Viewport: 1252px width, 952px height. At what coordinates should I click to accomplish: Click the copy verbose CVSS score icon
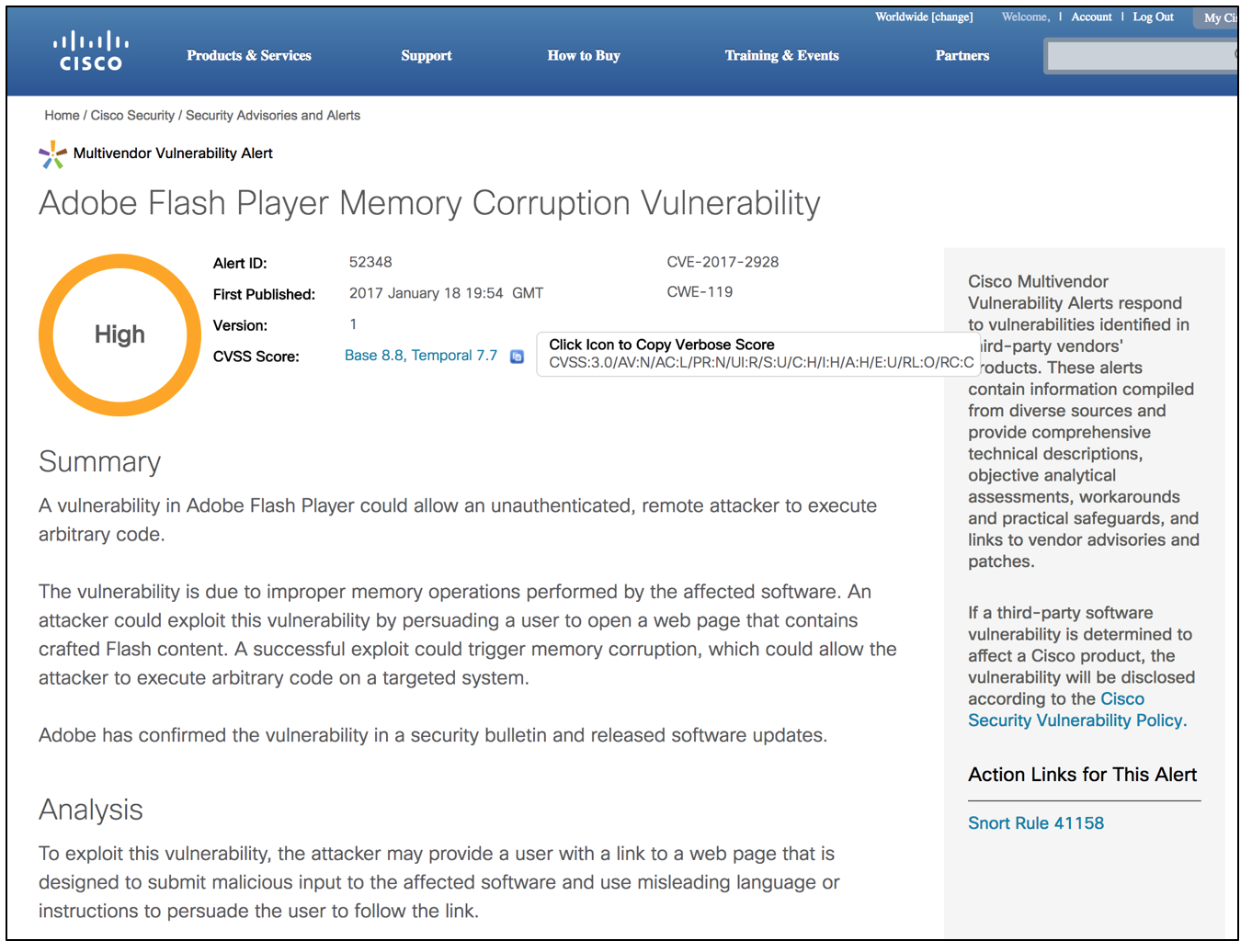517,357
